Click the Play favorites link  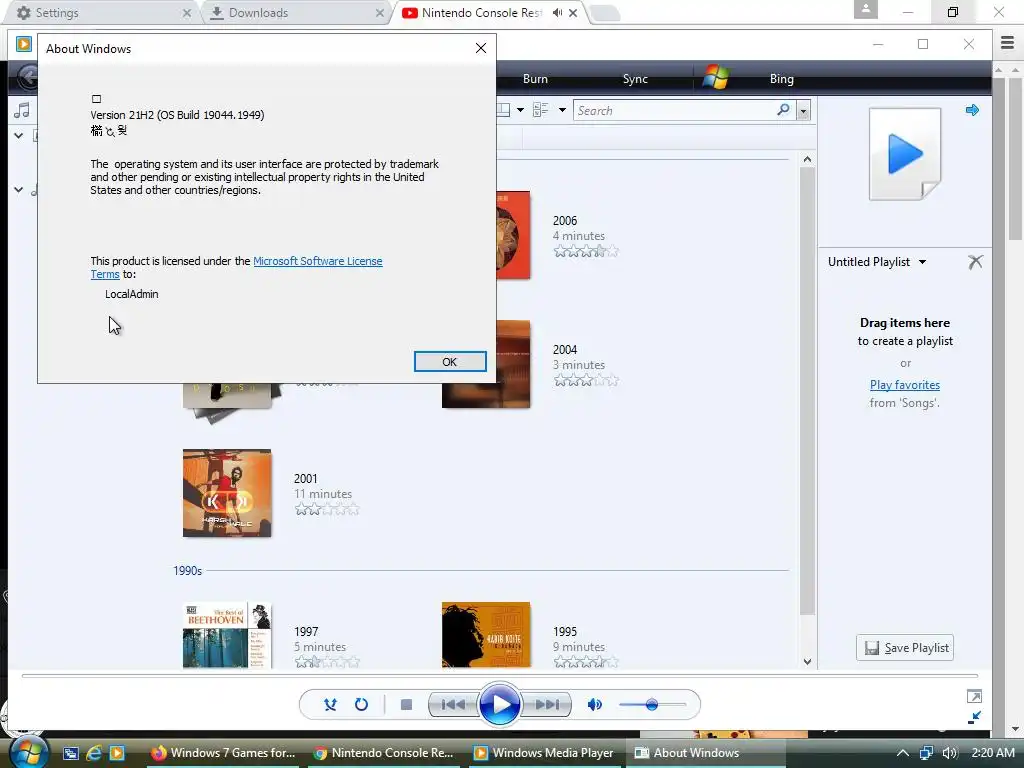coord(904,385)
